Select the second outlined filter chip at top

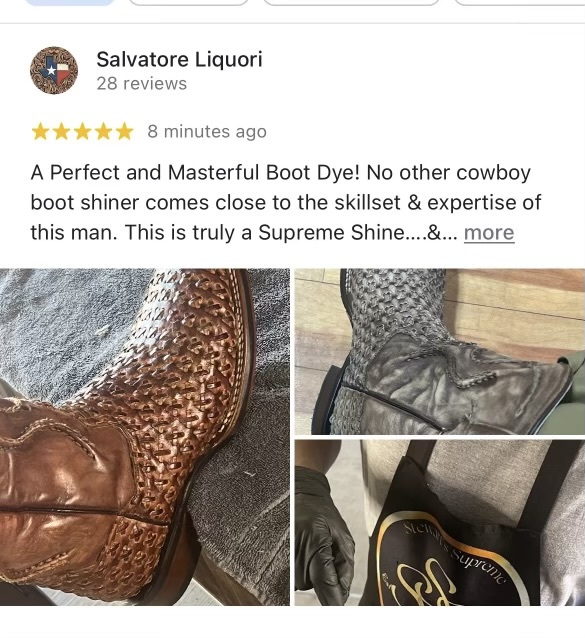tap(188, 2)
